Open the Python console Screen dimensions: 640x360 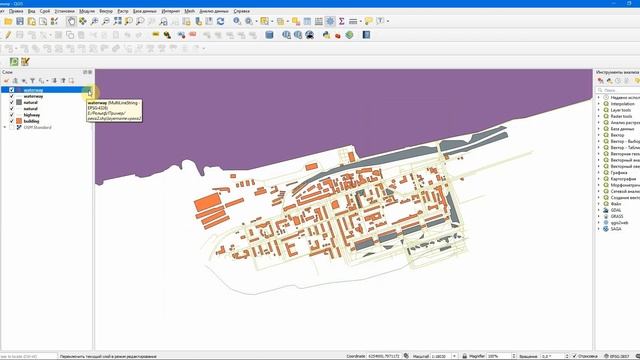[326, 35]
